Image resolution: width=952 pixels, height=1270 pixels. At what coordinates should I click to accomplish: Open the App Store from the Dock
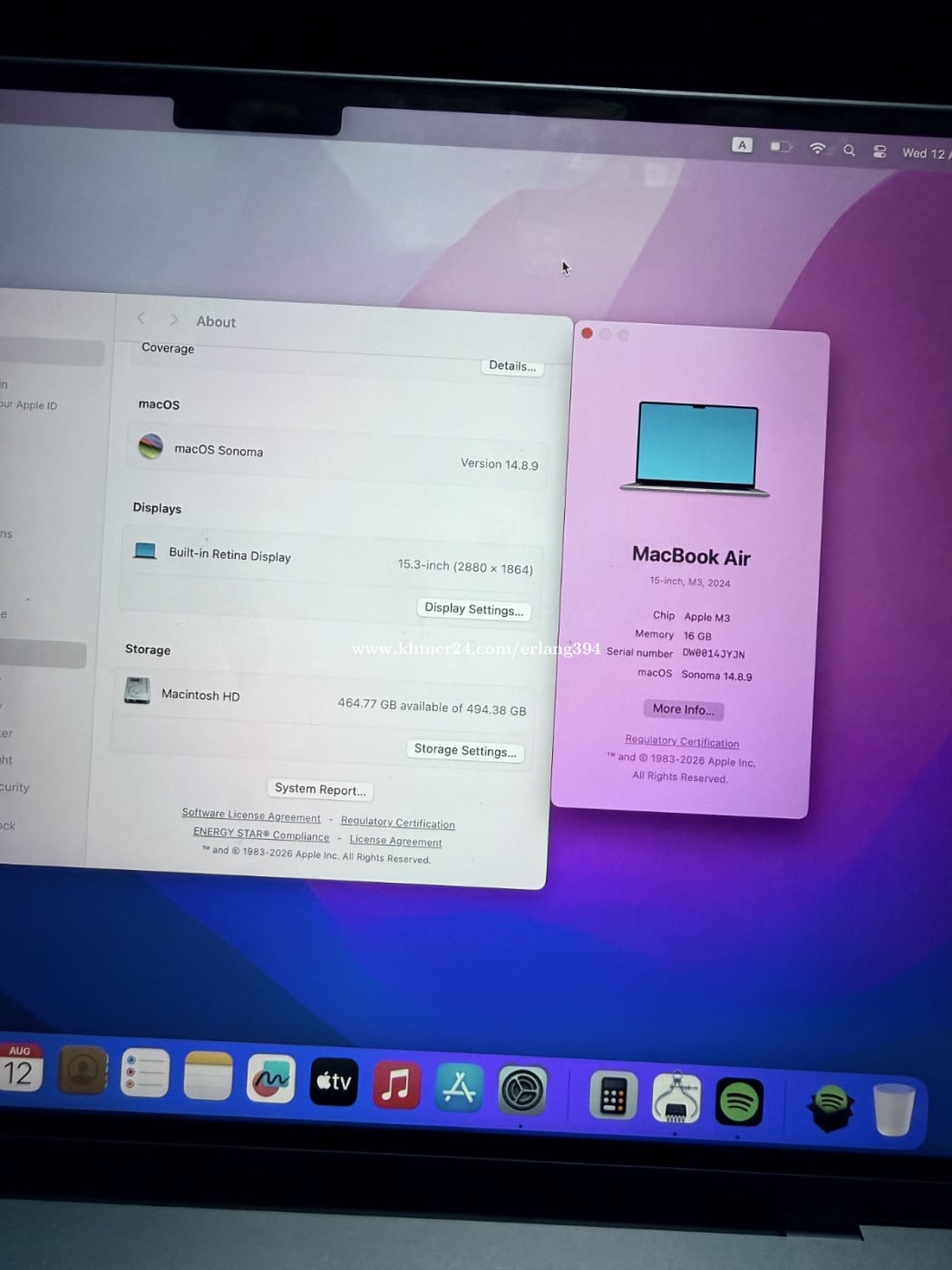point(460,1087)
